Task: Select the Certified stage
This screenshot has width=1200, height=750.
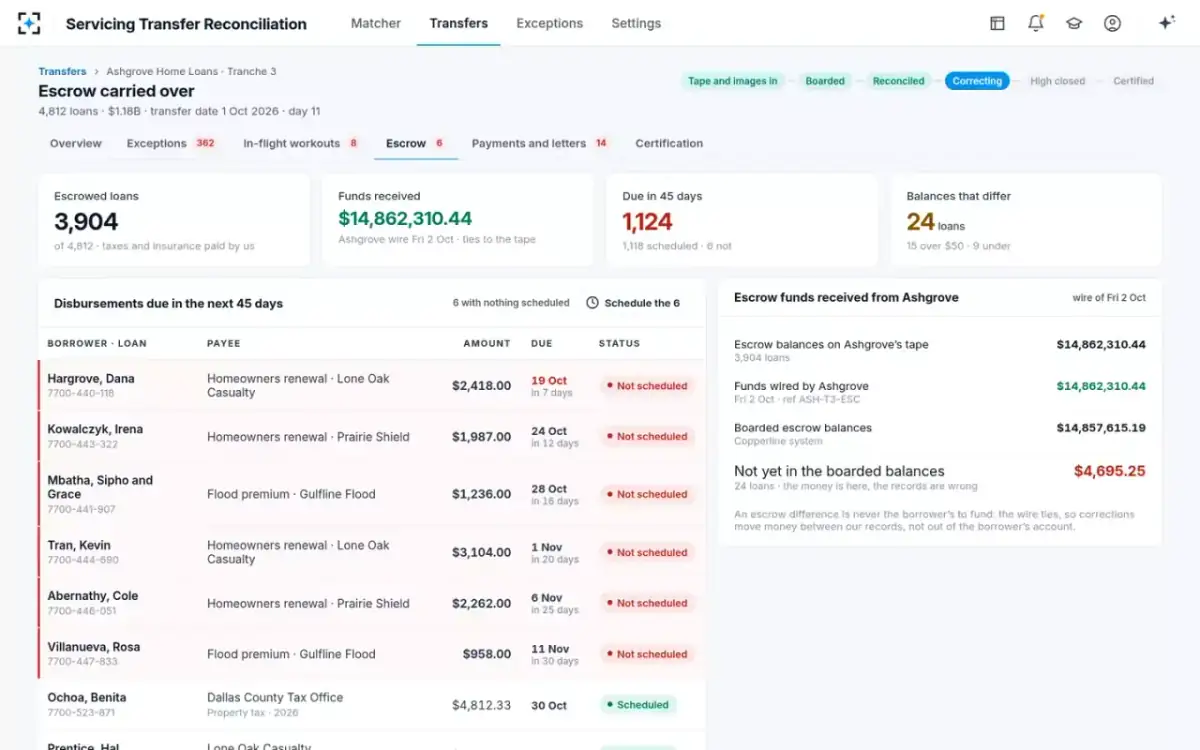Action: (x=1133, y=81)
